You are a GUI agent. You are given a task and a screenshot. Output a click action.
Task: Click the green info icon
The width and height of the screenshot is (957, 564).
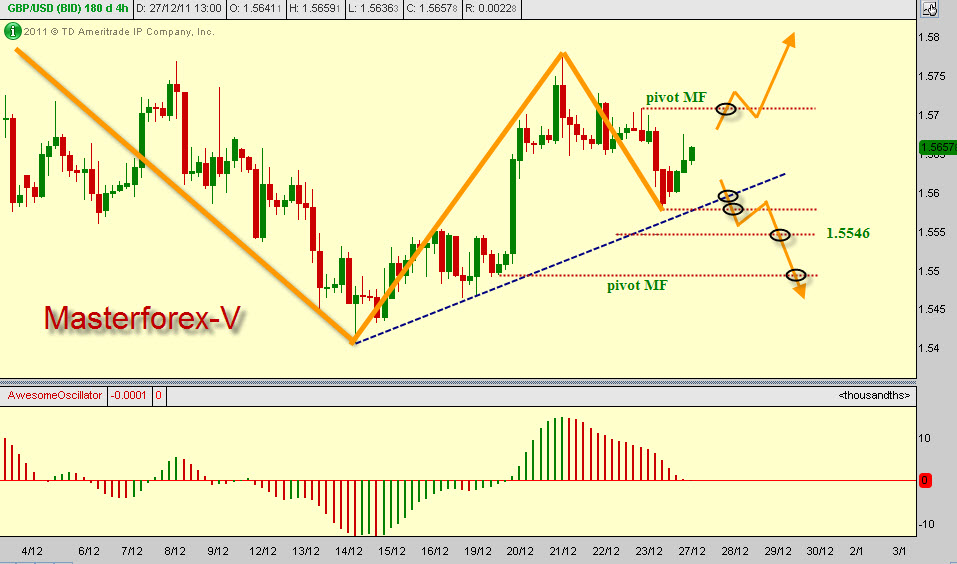point(12,31)
